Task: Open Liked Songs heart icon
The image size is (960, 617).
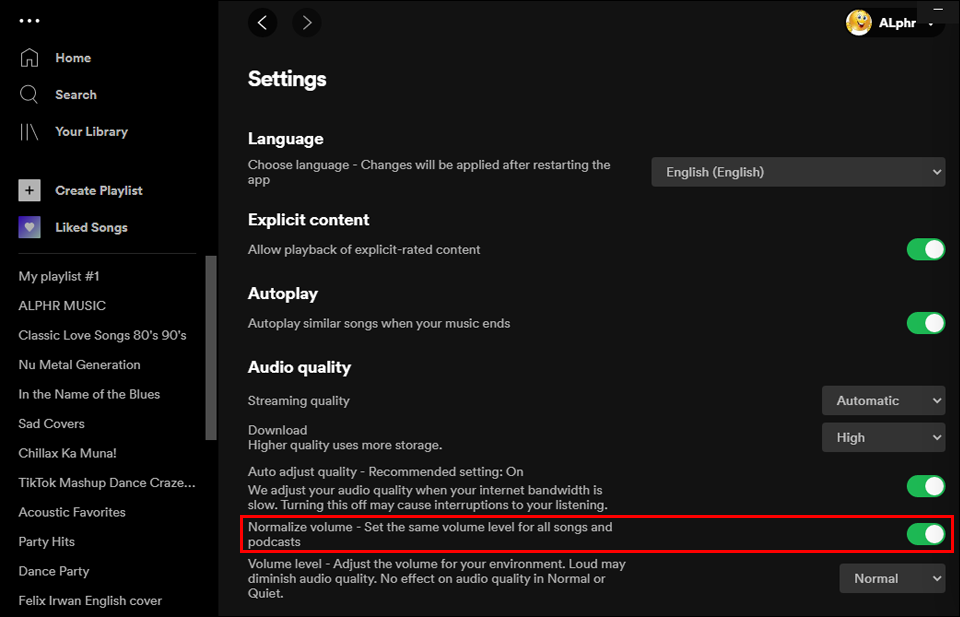Action: [x=30, y=228]
